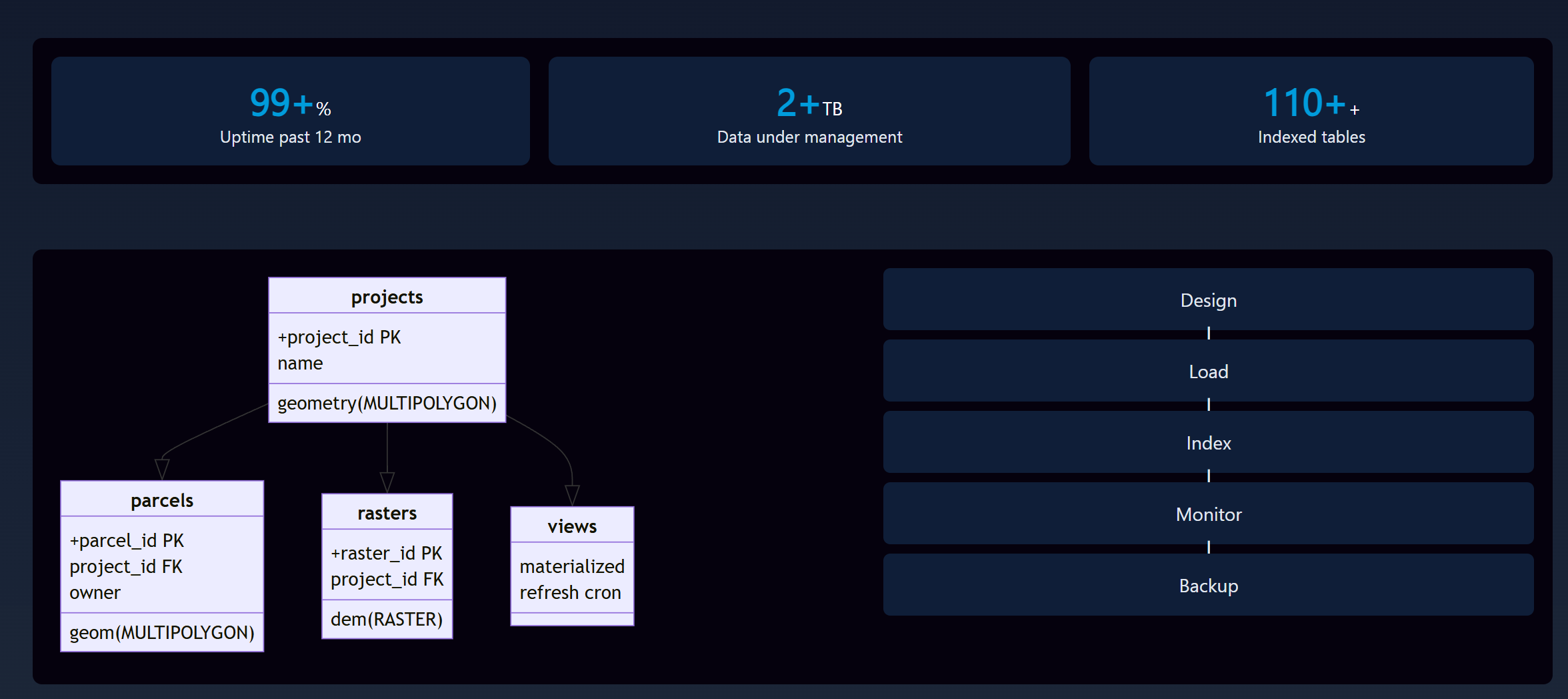The height and width of the screenshot is (699, 1568).
Task: Select the Index step in the pipeline
Action: click(x=1208, y=443)
